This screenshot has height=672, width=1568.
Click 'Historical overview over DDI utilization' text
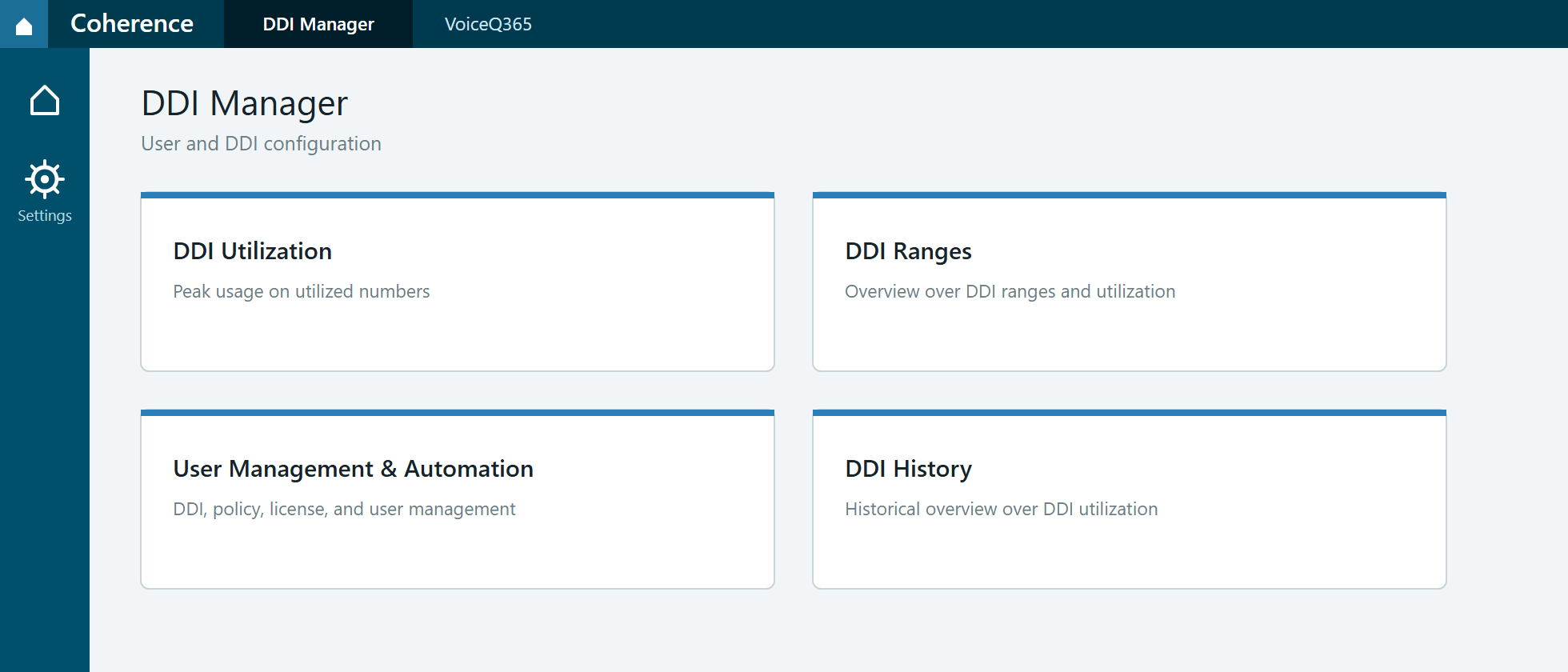(1002, 509)
